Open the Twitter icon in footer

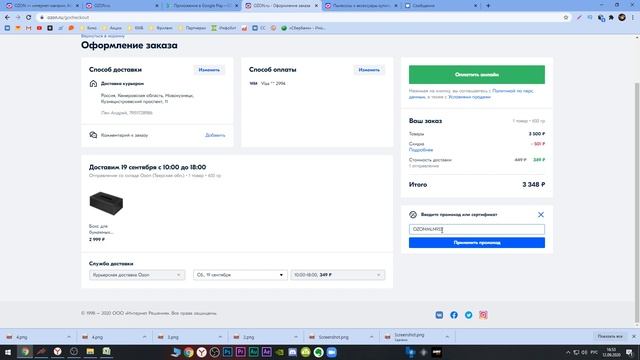click(x=469, y=315)
